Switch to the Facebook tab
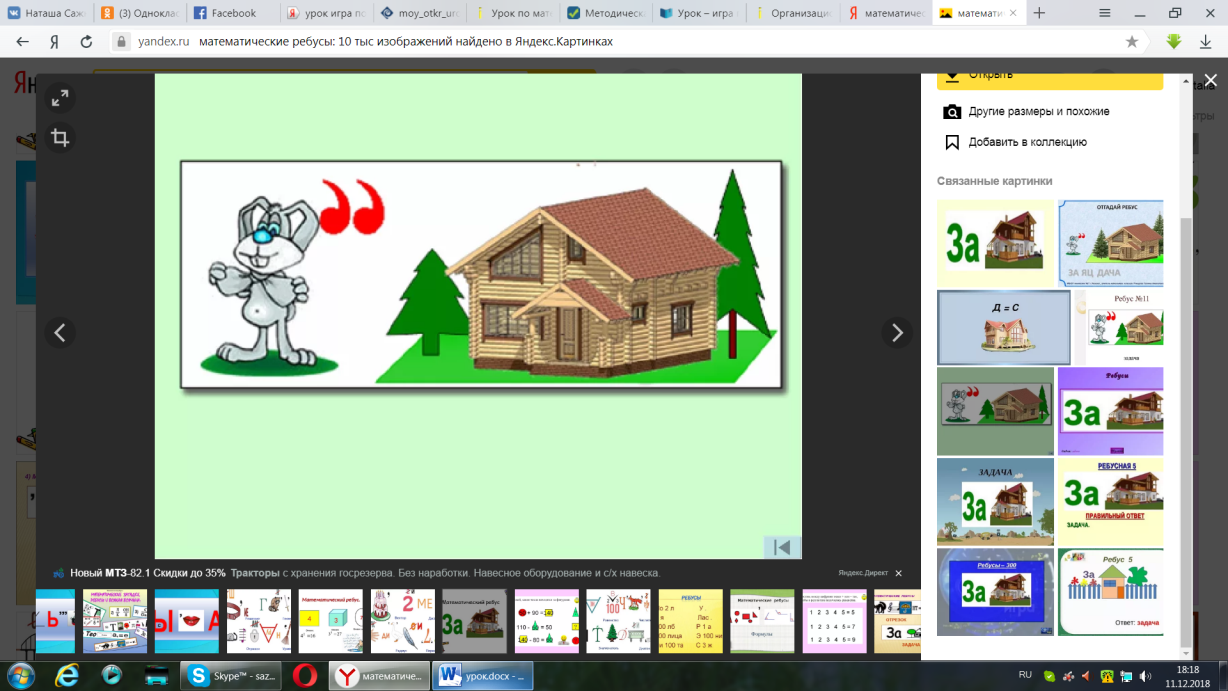 point(233,13)
